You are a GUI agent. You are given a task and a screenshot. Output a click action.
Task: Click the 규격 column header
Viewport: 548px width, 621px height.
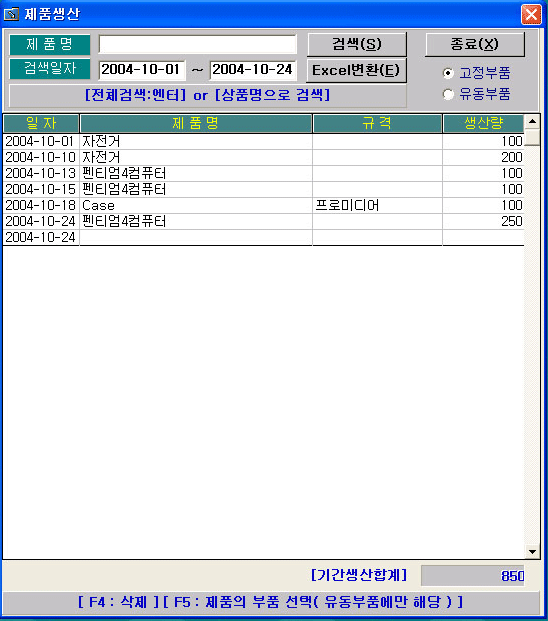pyautogui.click(x=377, y=124)
